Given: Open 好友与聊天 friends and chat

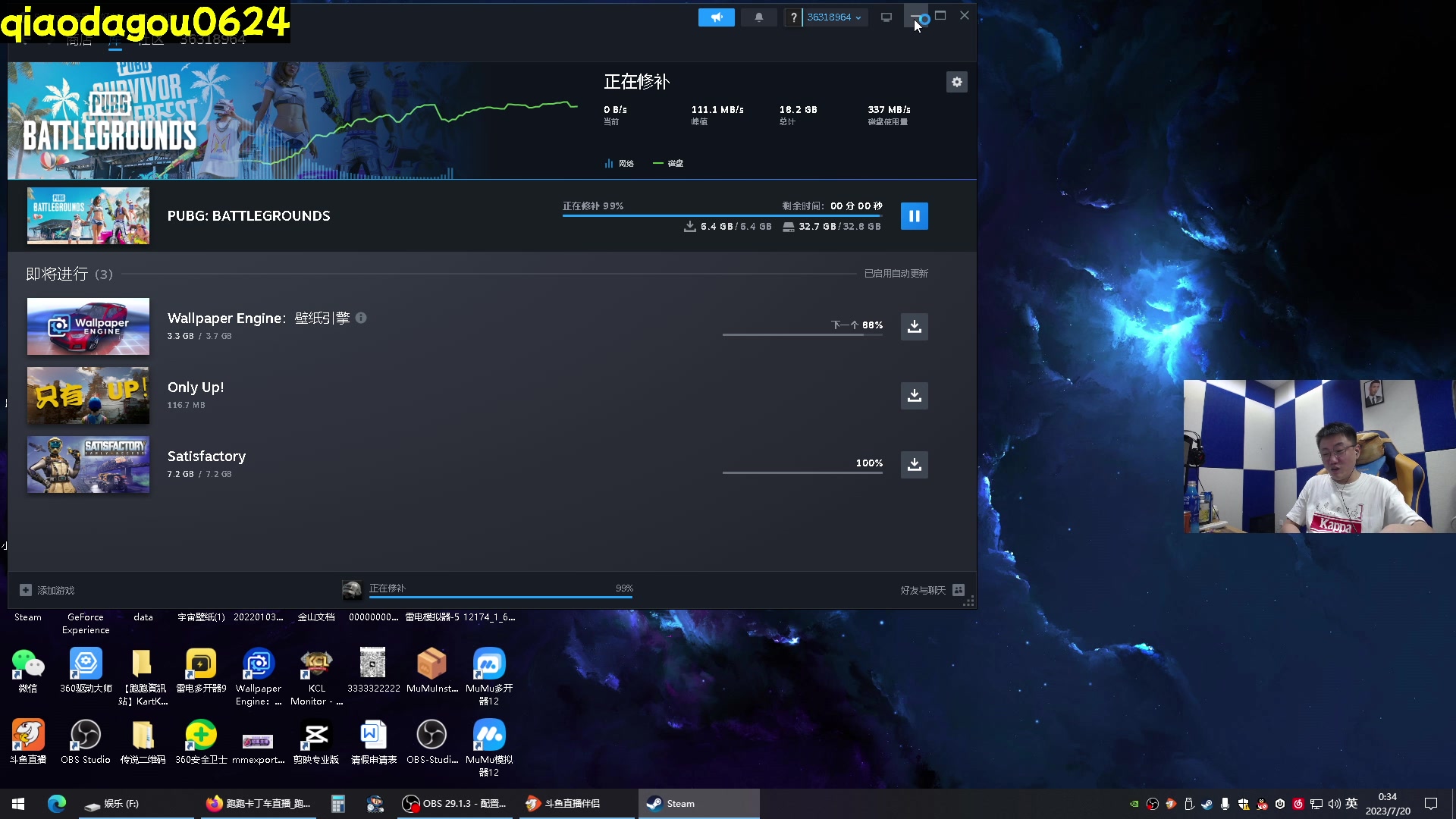Looking at the screenshot, I should (932, 590).
